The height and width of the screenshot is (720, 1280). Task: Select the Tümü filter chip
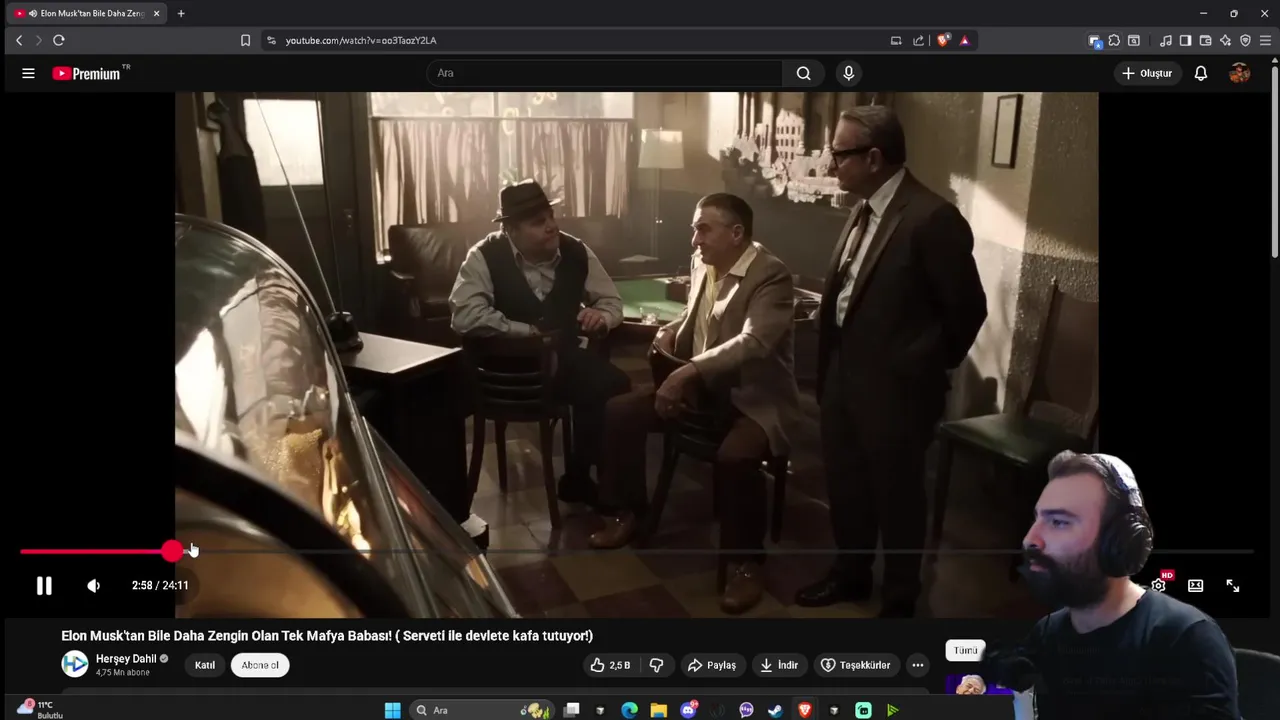click(x=965, y=650)
